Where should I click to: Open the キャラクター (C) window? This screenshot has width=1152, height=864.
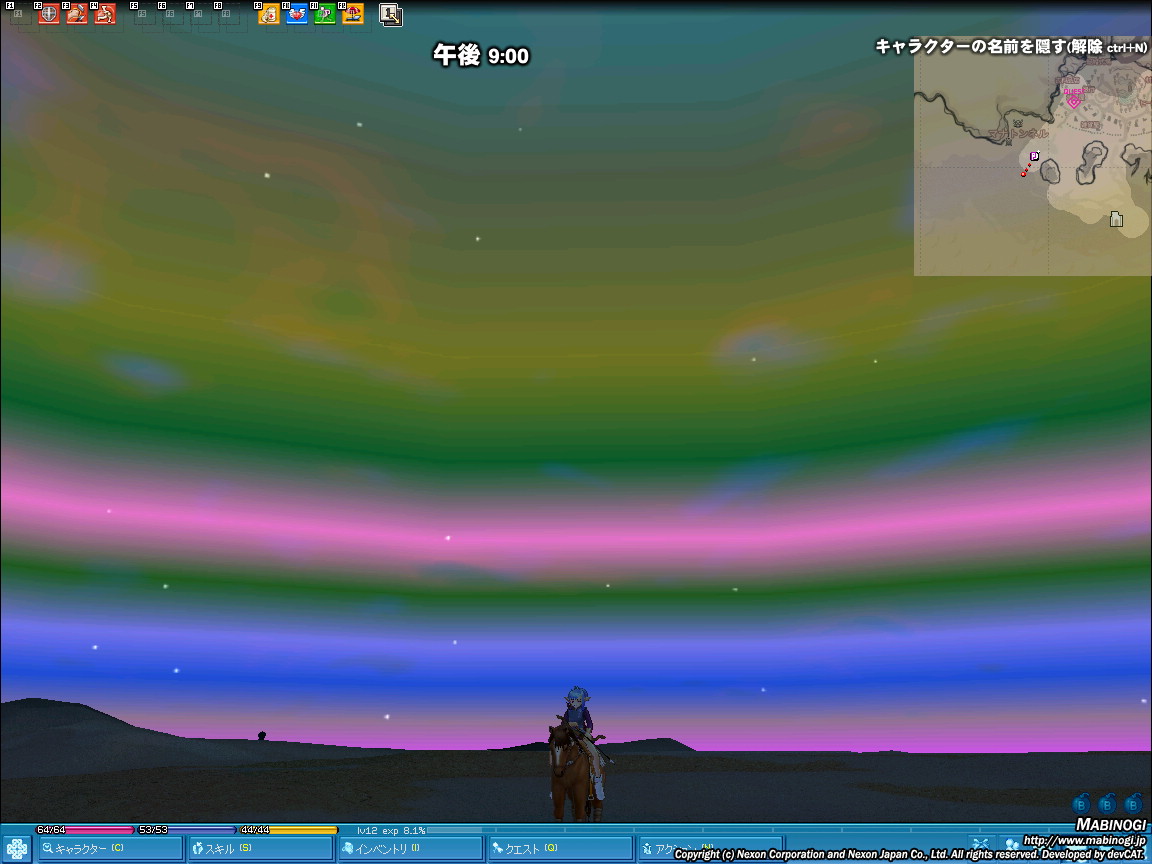[x=110, y=849]
